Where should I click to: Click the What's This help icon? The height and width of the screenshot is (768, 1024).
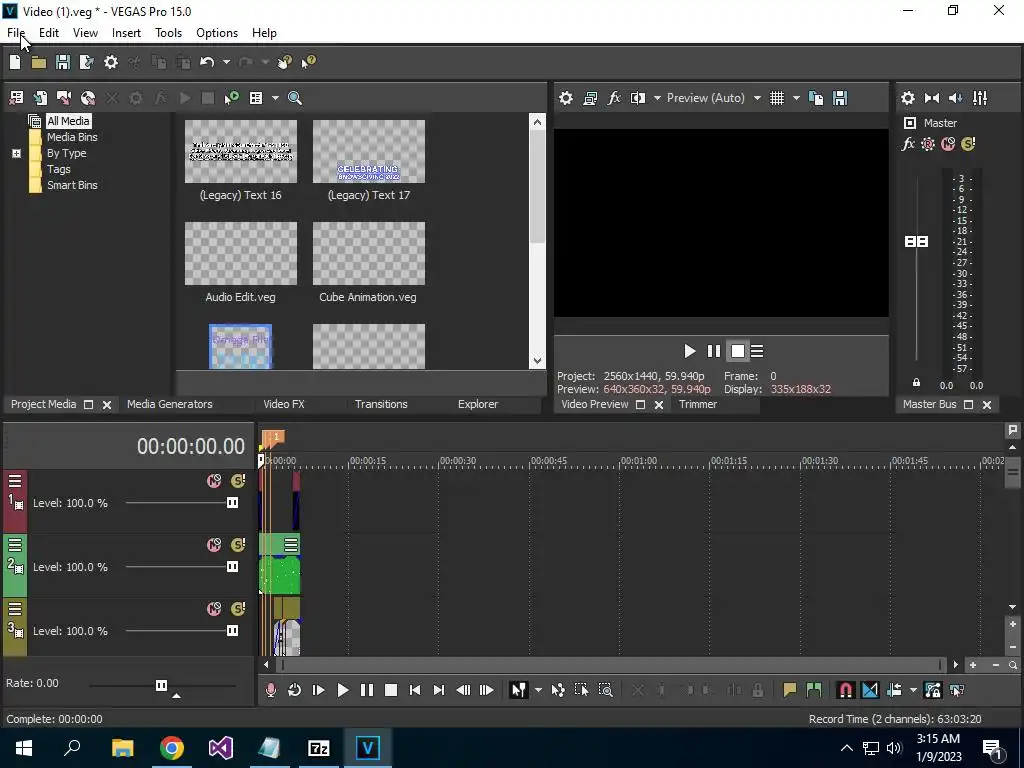click(308, 62)
